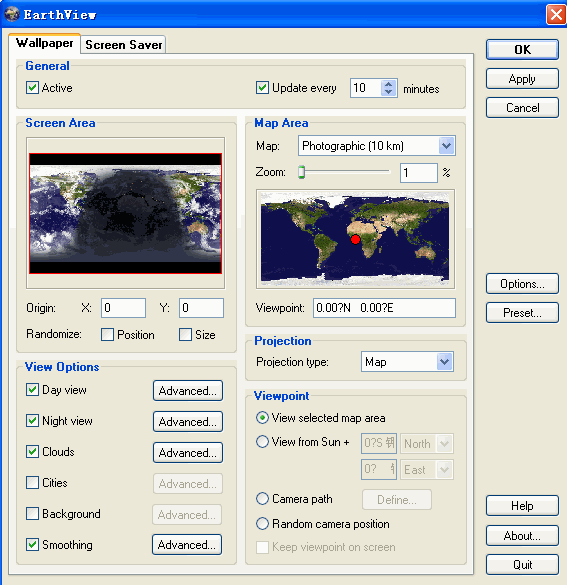Click the world map thumbnail in Map Area
Viewport: 567px width, 585px height.
[x=355, y=239]
